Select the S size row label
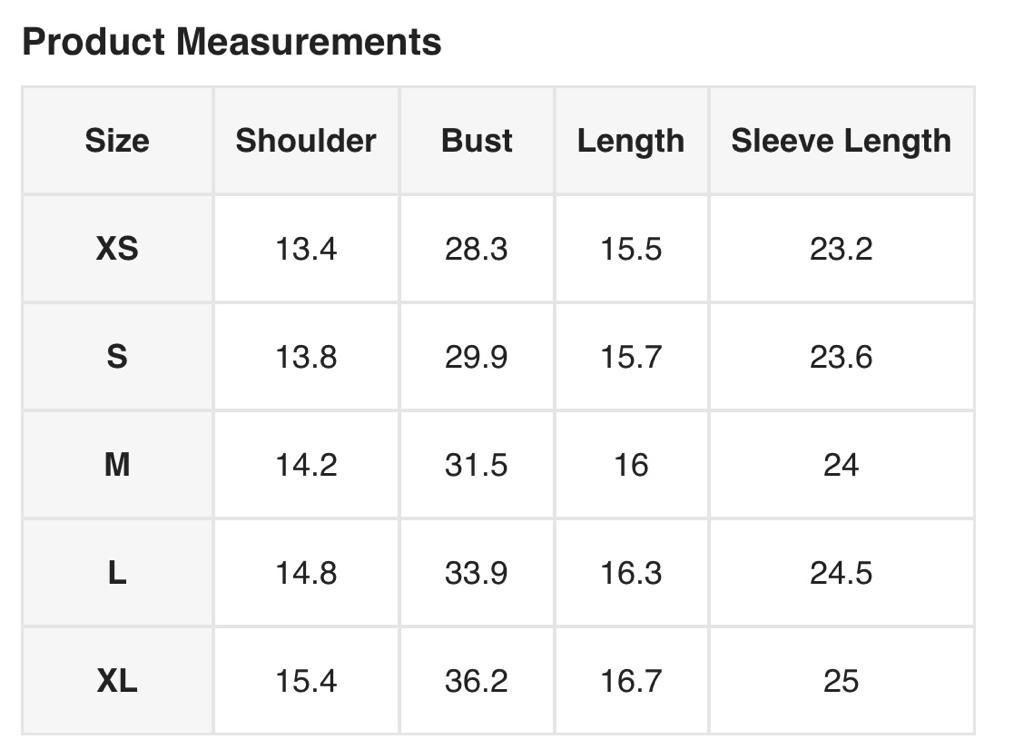Image resolution: width=1024 pixels, height=740 pixels. [117, 357]
